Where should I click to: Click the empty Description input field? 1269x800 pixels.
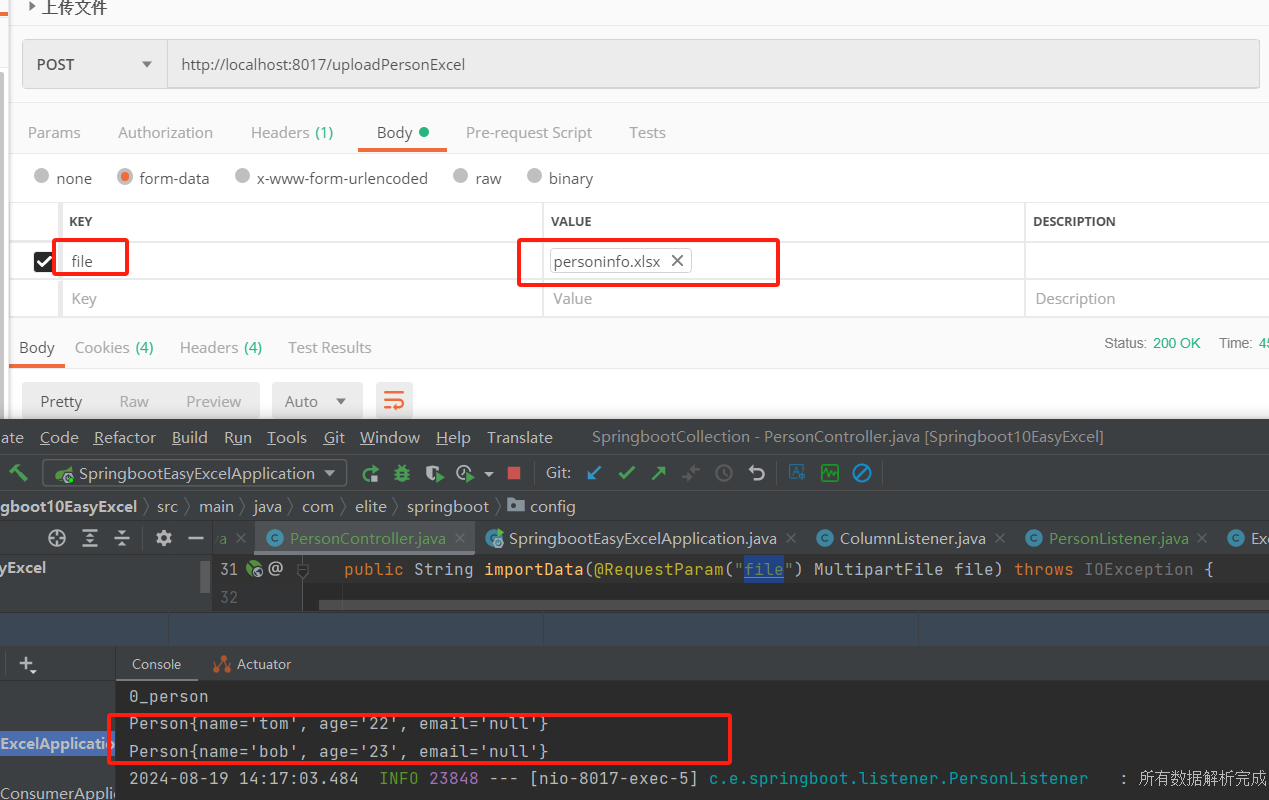tap(1147, 298)
